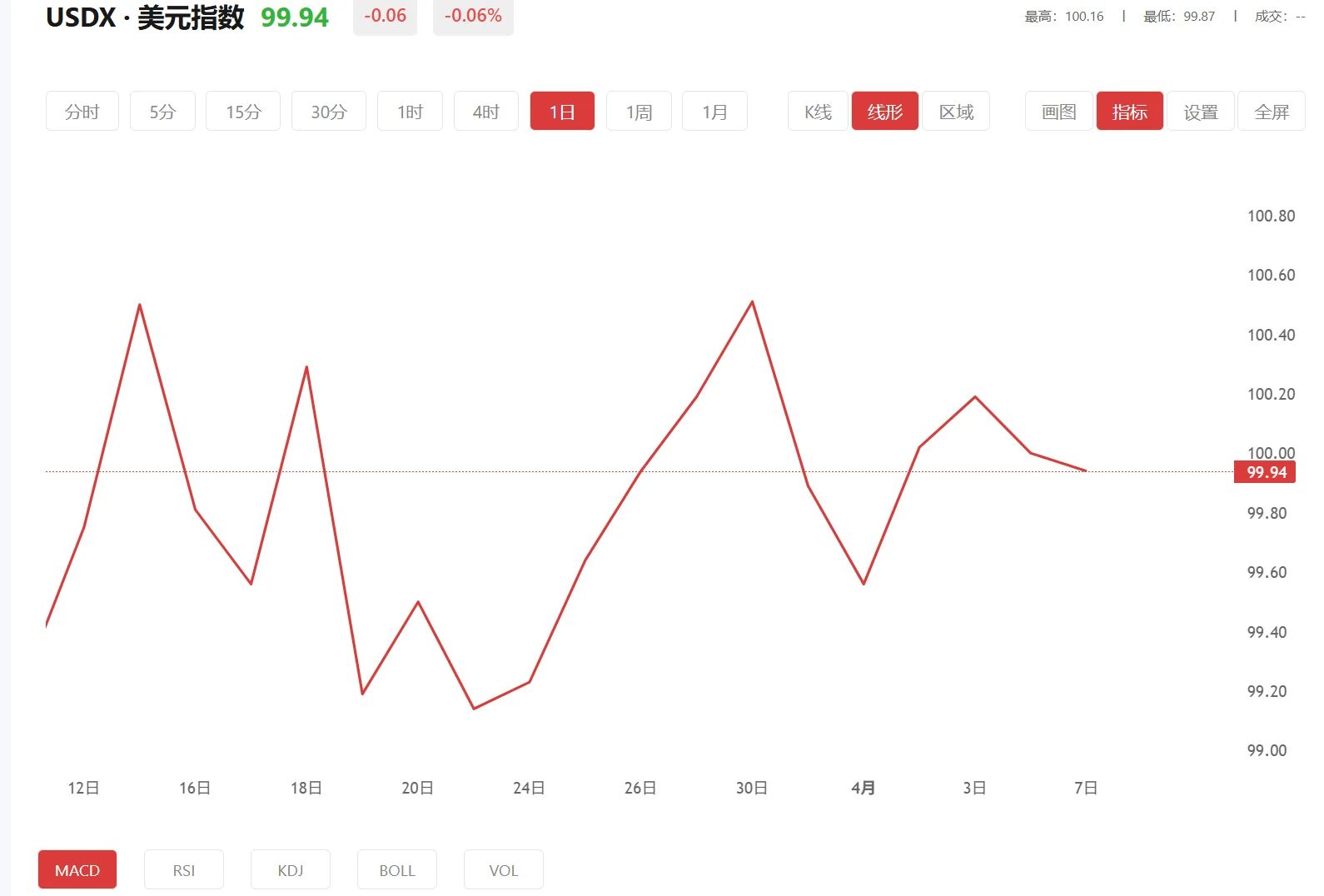
Task: Switch to 1周 weekly view
Action: pos(639,112)
